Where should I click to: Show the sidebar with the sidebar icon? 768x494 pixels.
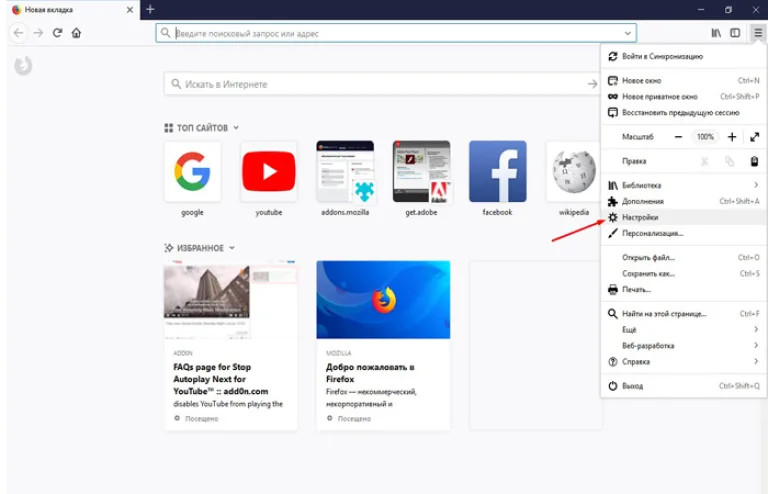[x=735, y=33]
